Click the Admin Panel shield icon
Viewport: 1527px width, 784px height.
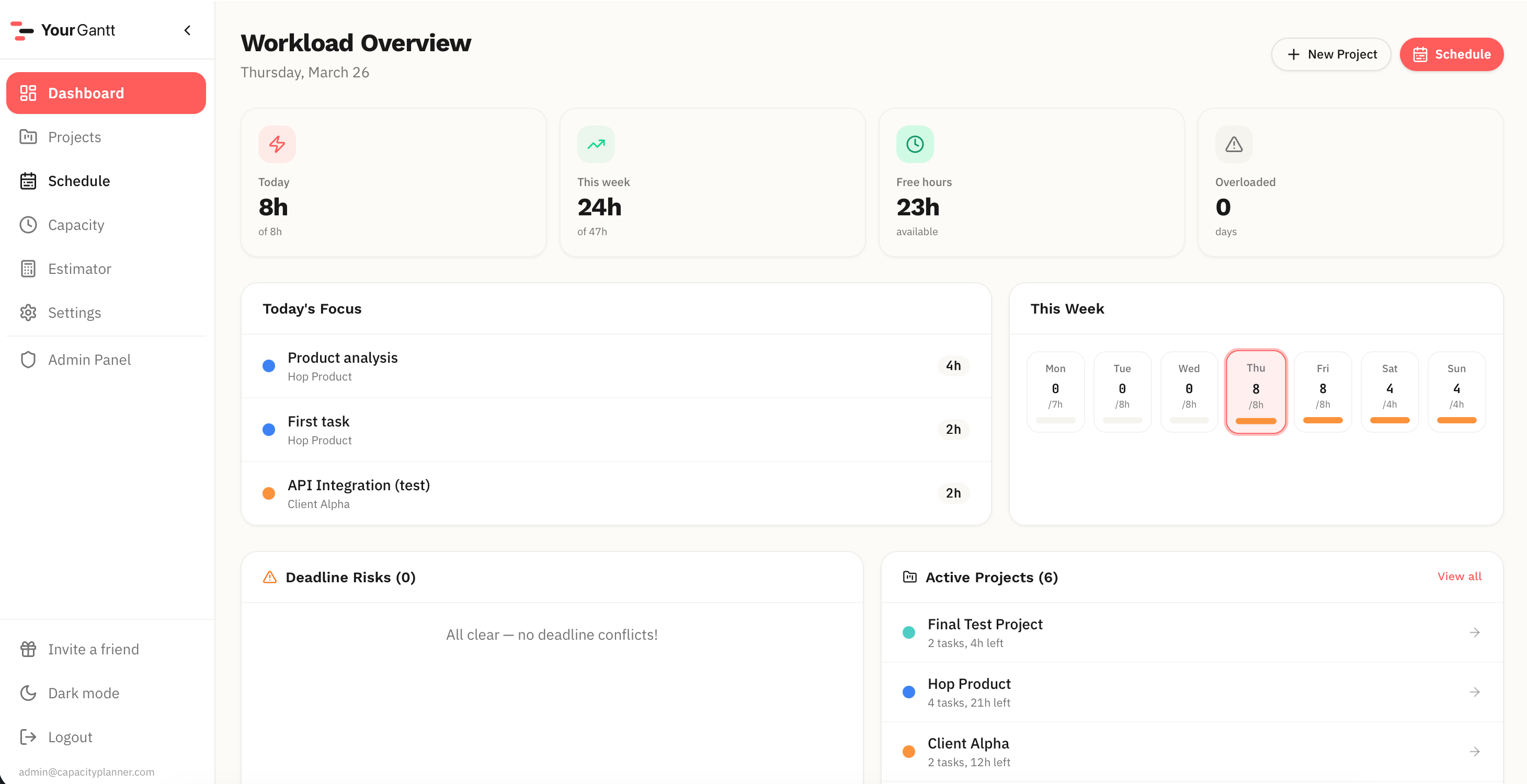pyautogui.click(x=28, y=360)
